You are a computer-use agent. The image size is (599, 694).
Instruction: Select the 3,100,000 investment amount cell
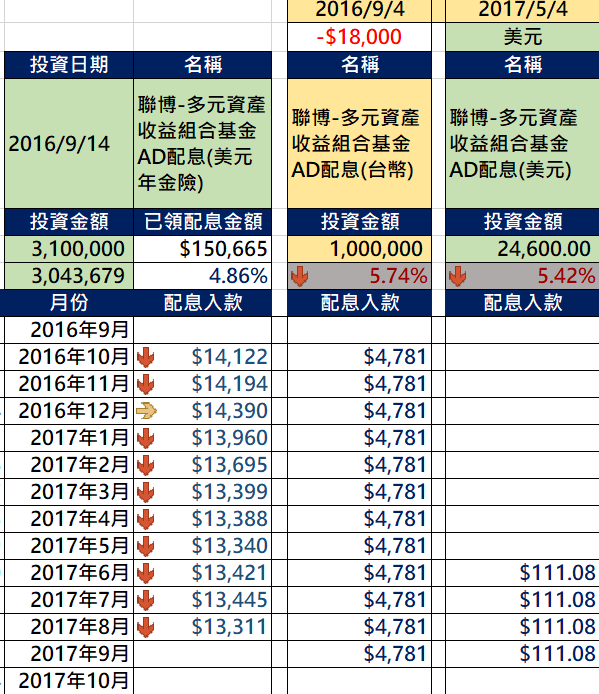pyautogui.click(x=69, y=249)
